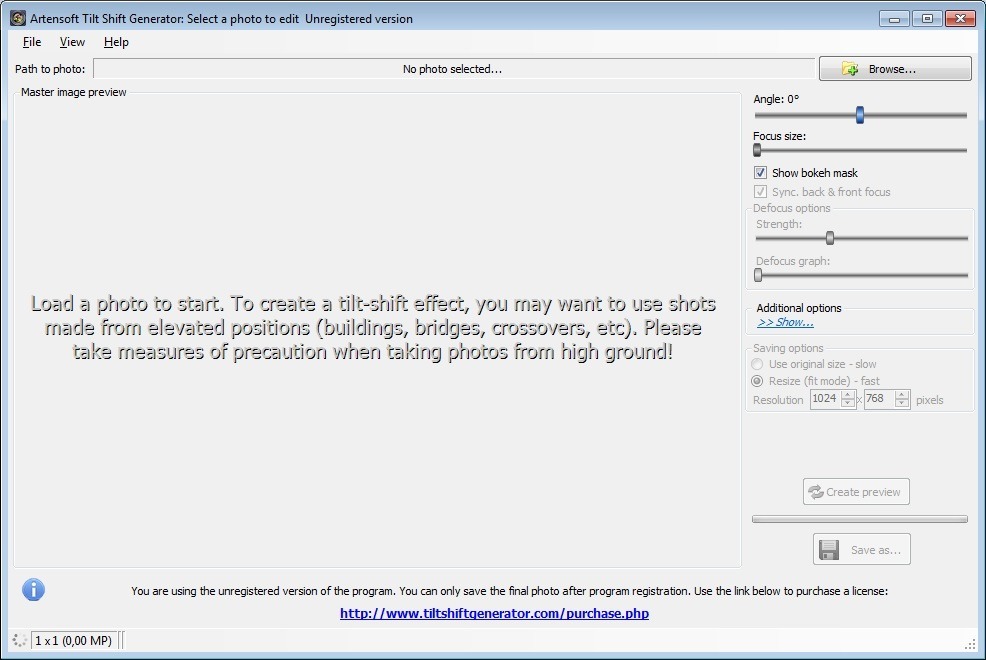Click the Path to photo field
Viewport: 986px width, 660px height.
(x=455, y=68)
